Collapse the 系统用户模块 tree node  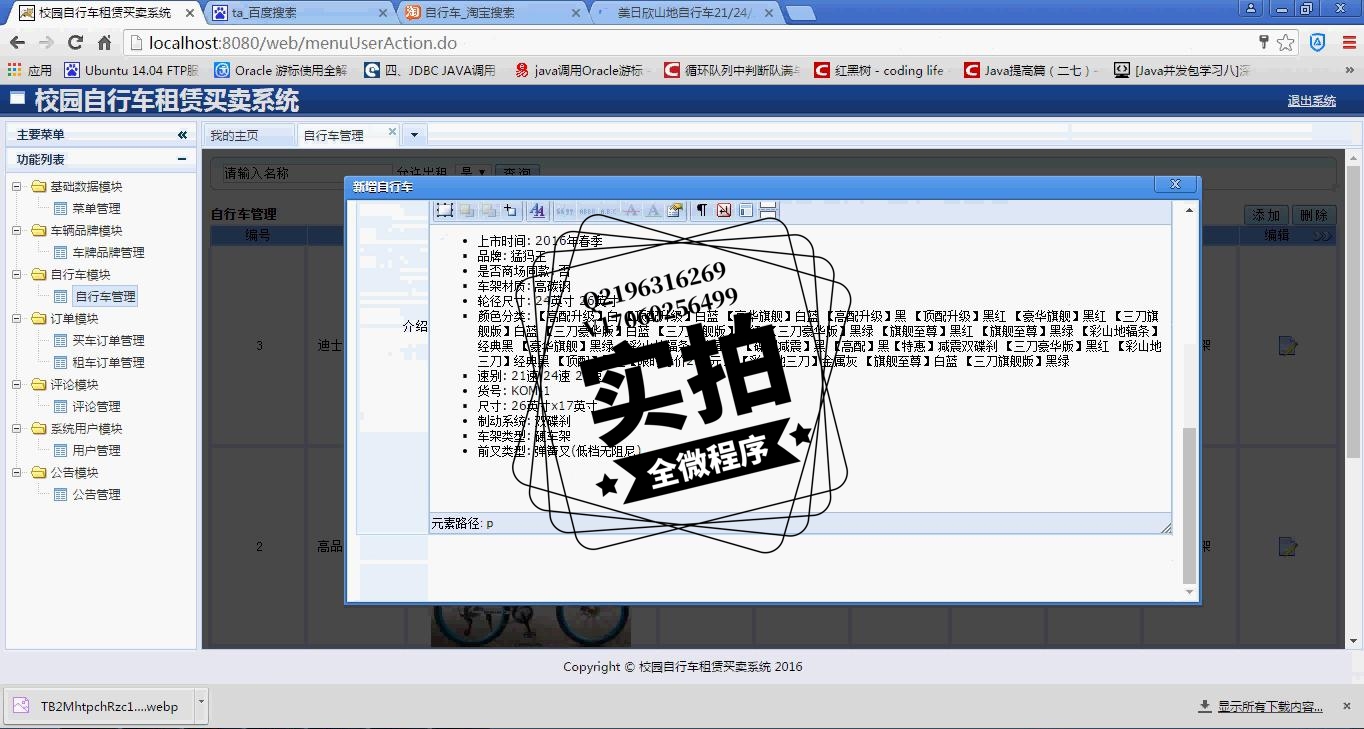pyautogui.click(x=17, y=429)
